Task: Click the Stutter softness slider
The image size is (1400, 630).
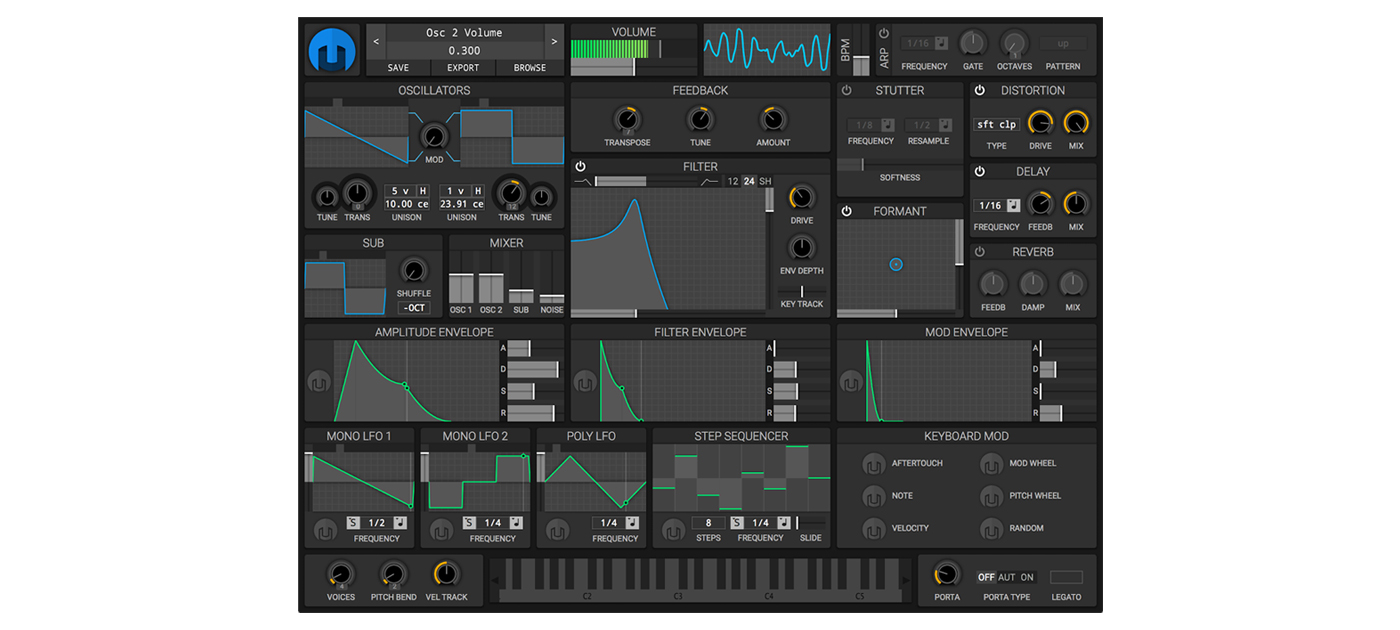Action: tap(900, 164)
